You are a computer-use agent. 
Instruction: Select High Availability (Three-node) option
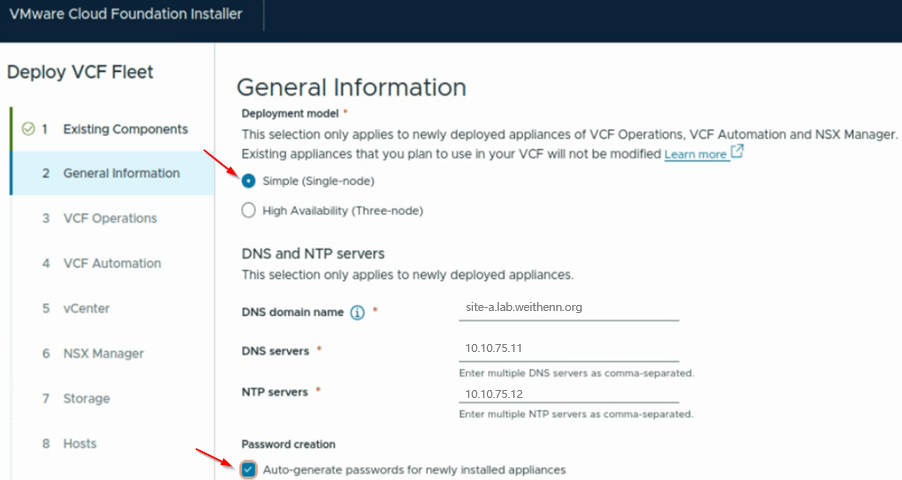point(248,210)
